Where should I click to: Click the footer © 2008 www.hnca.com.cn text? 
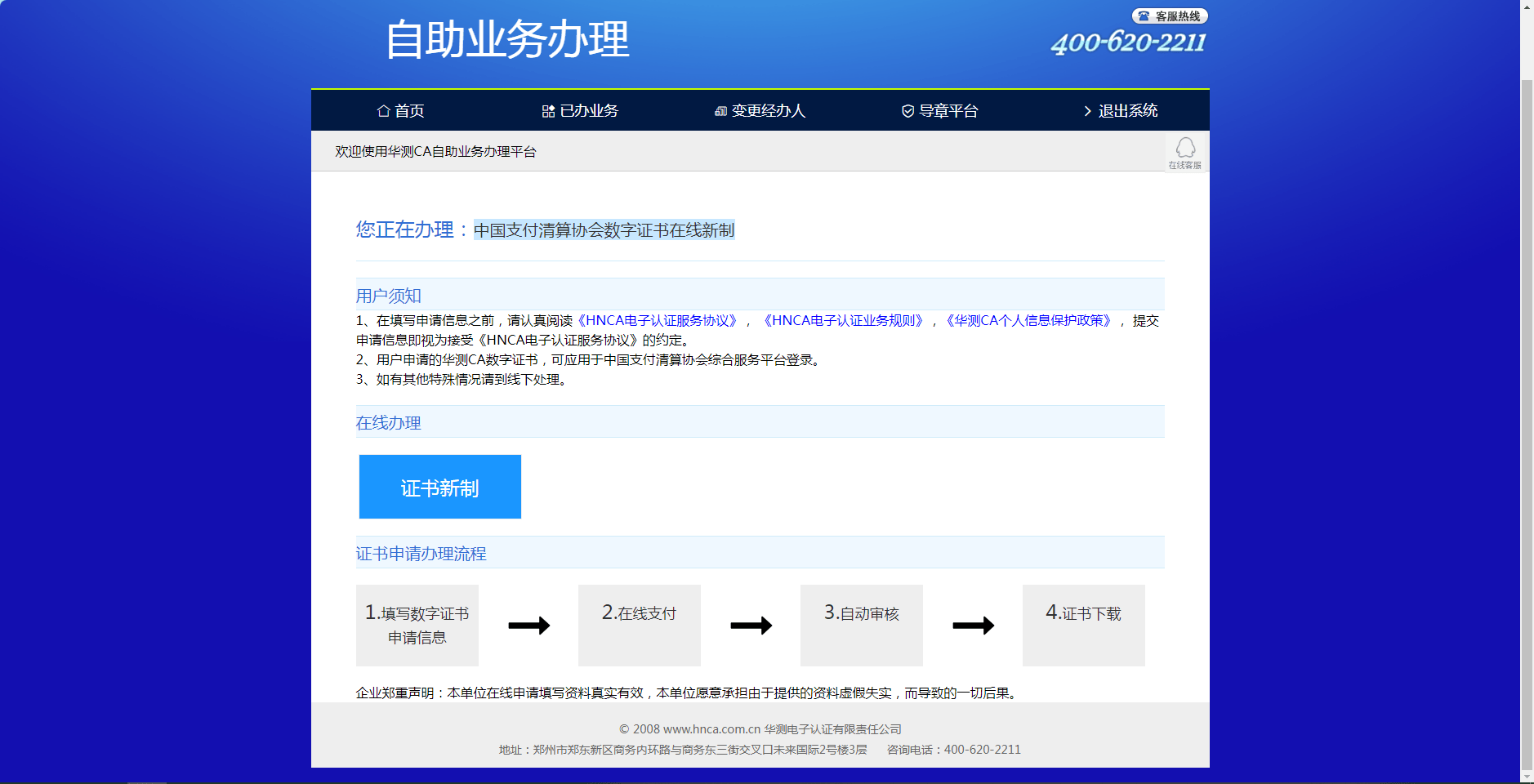[760, 729]
